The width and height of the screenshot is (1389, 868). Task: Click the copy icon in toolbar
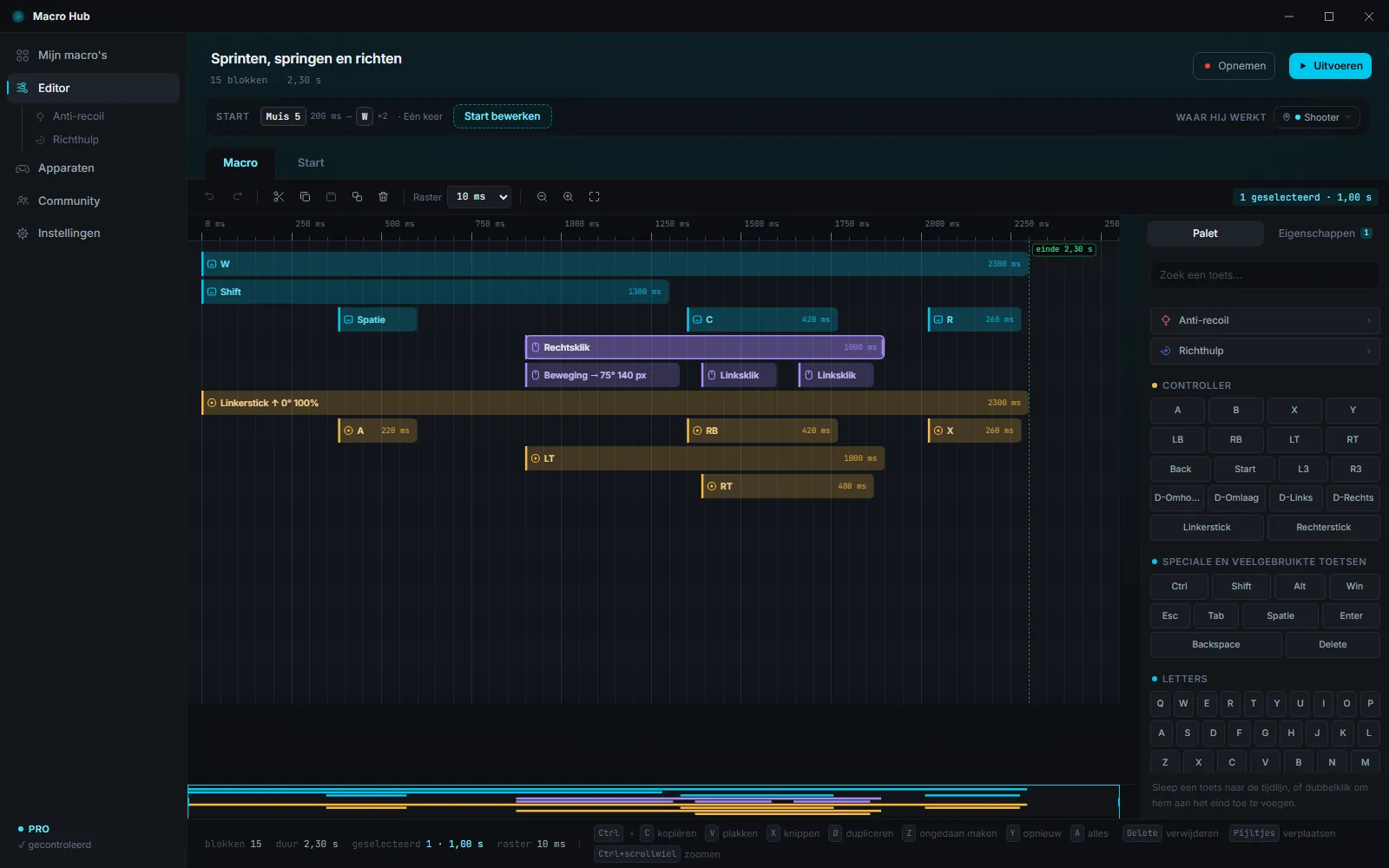305,197
